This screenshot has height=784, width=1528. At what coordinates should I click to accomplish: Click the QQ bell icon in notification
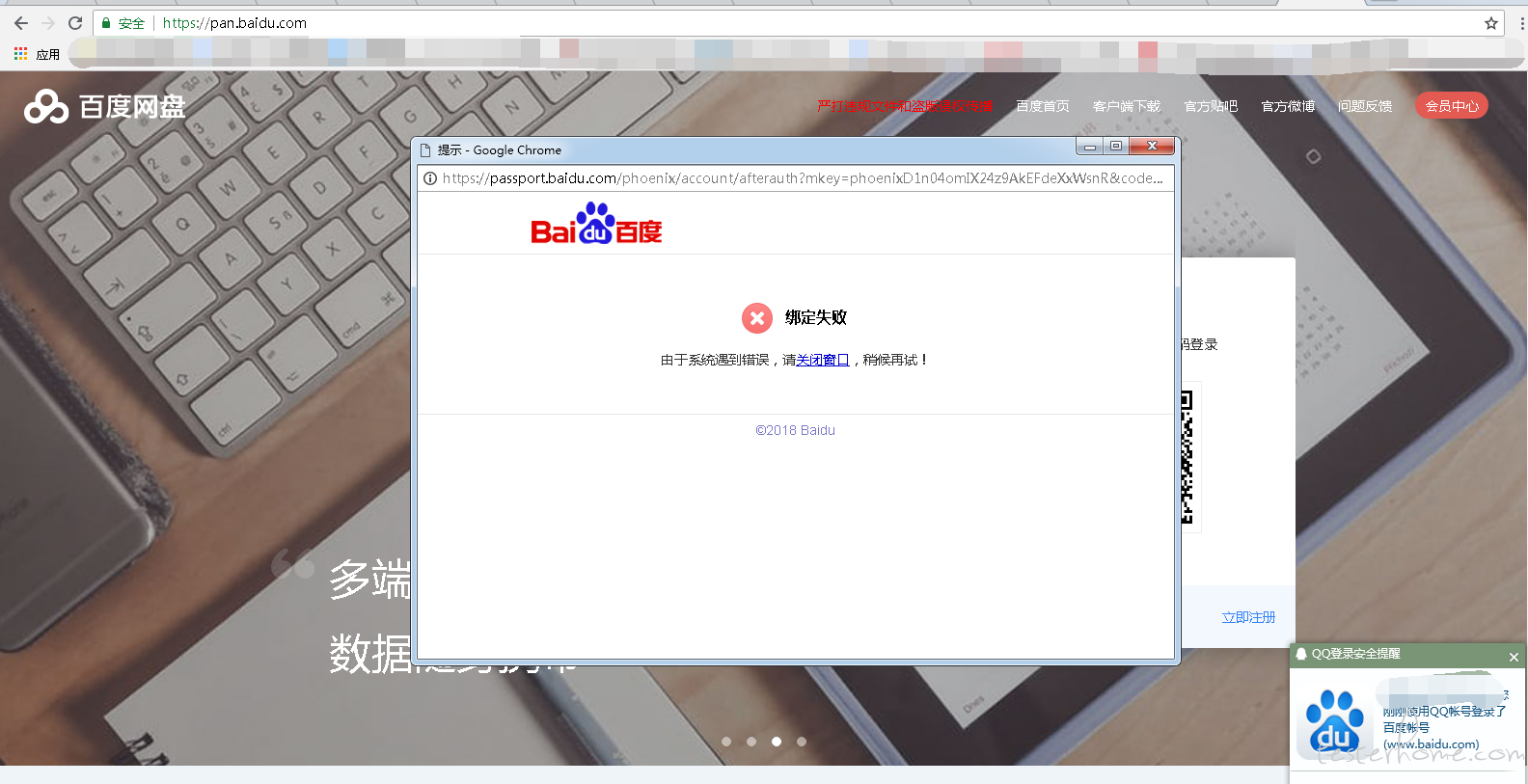(x=1301, y=654)
